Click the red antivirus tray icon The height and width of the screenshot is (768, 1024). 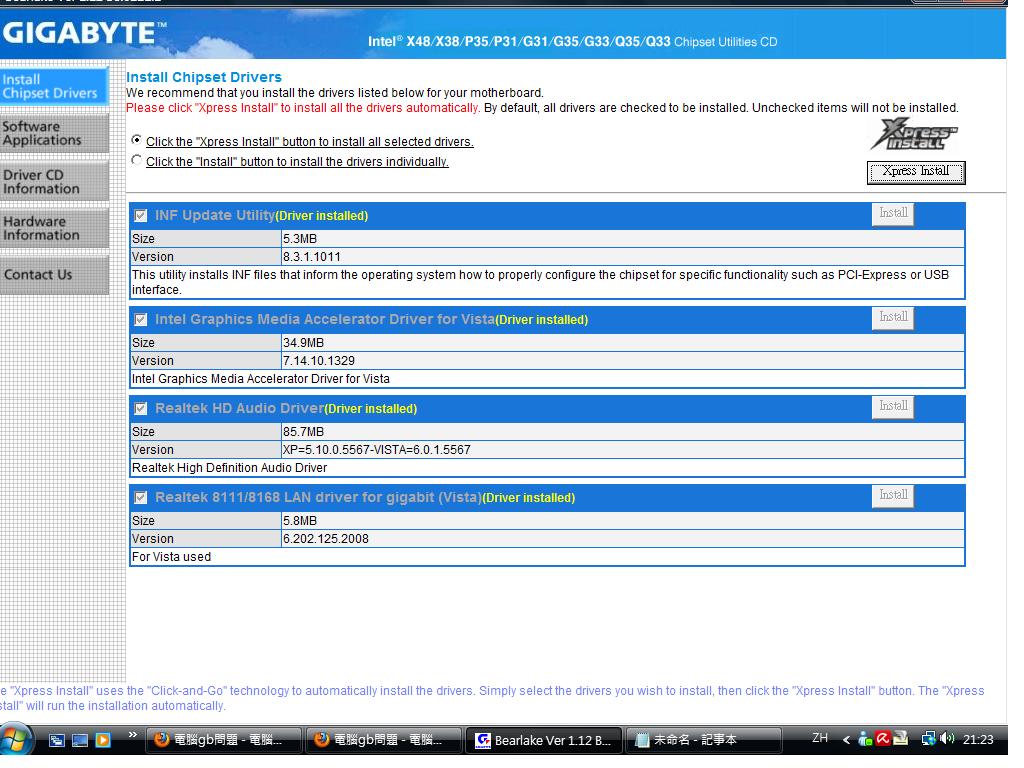click(884, 740)
